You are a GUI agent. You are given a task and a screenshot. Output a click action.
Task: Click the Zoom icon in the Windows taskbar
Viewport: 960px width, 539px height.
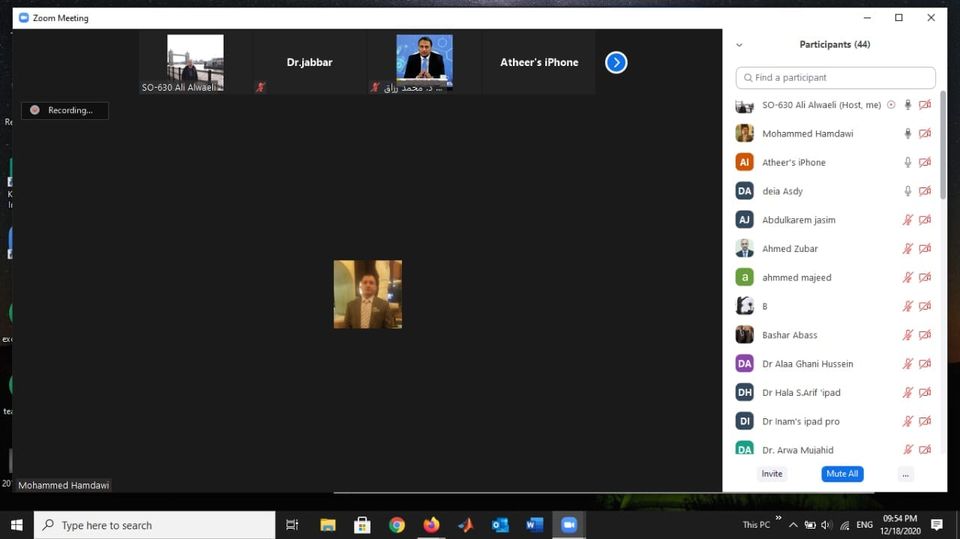569,525
